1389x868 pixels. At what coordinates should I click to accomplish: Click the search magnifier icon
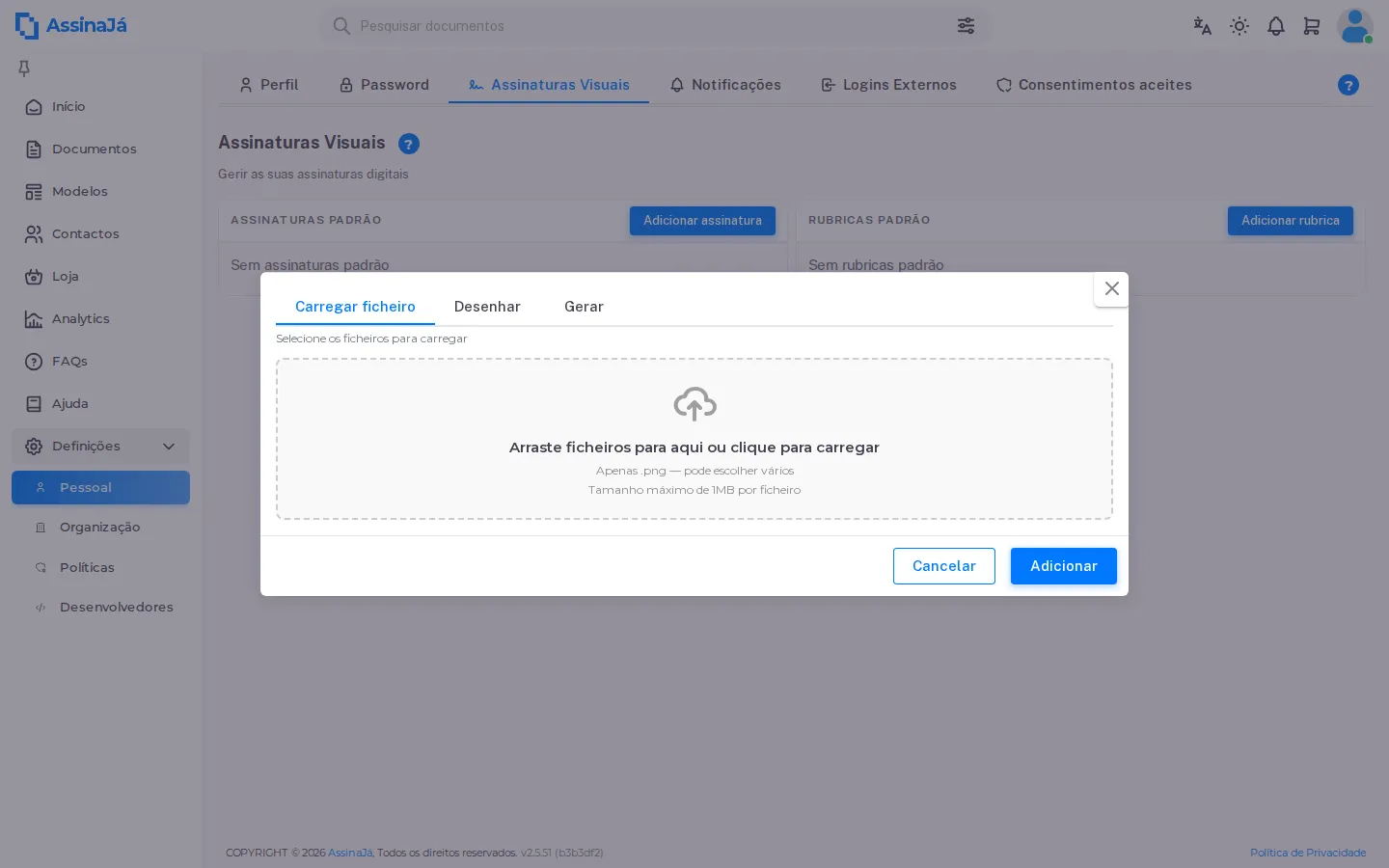tap(341, 26)
